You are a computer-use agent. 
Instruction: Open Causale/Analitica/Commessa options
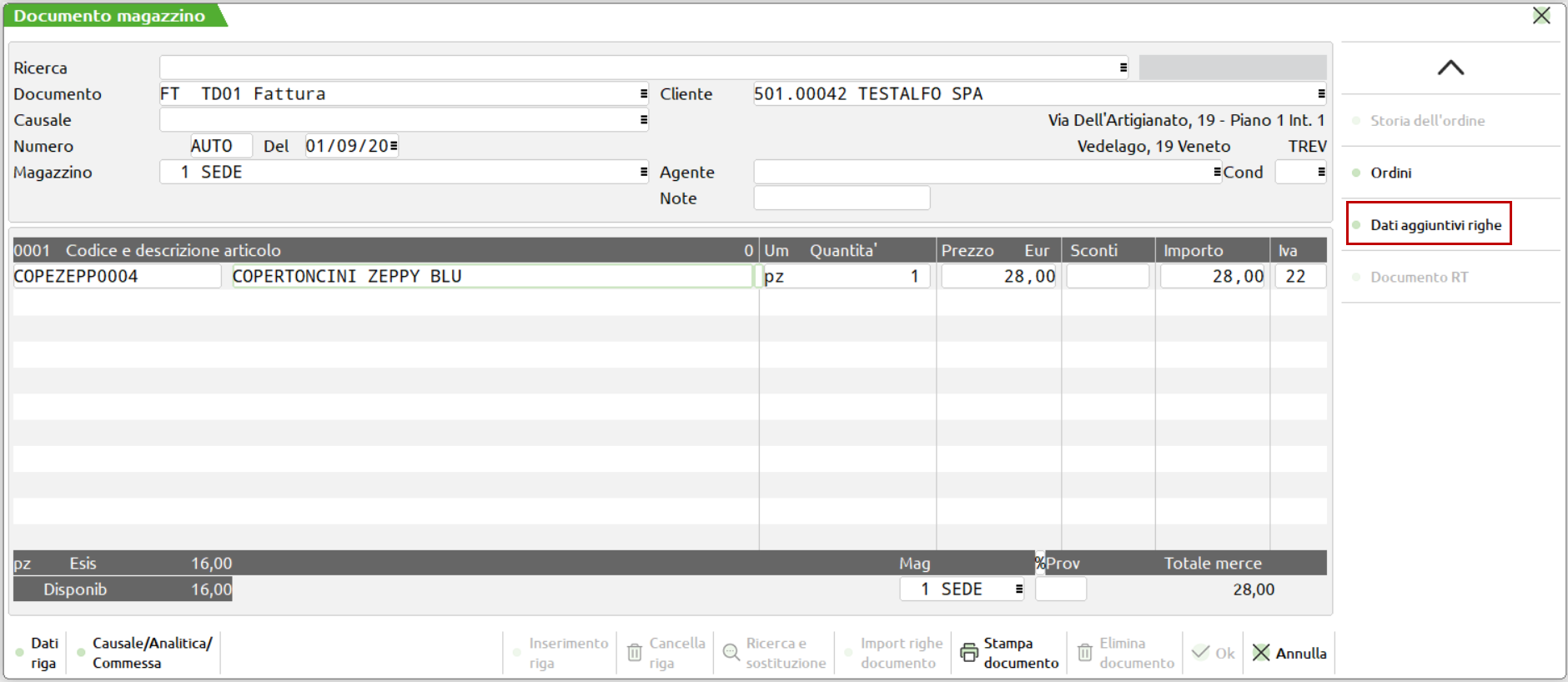[x=151, y=653]
